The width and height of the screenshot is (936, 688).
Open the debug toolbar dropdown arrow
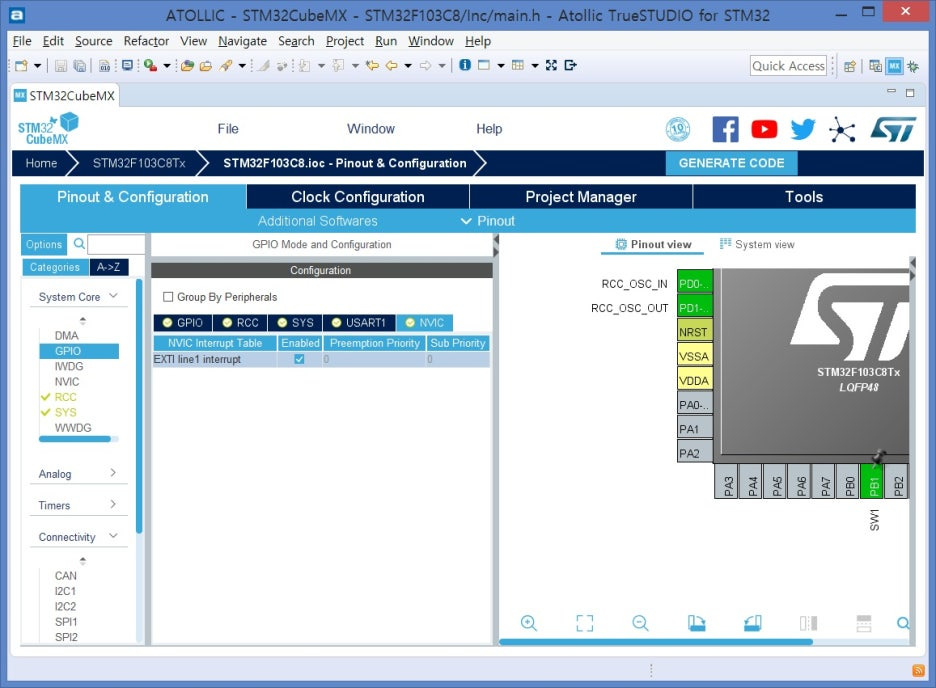(167, 66)
